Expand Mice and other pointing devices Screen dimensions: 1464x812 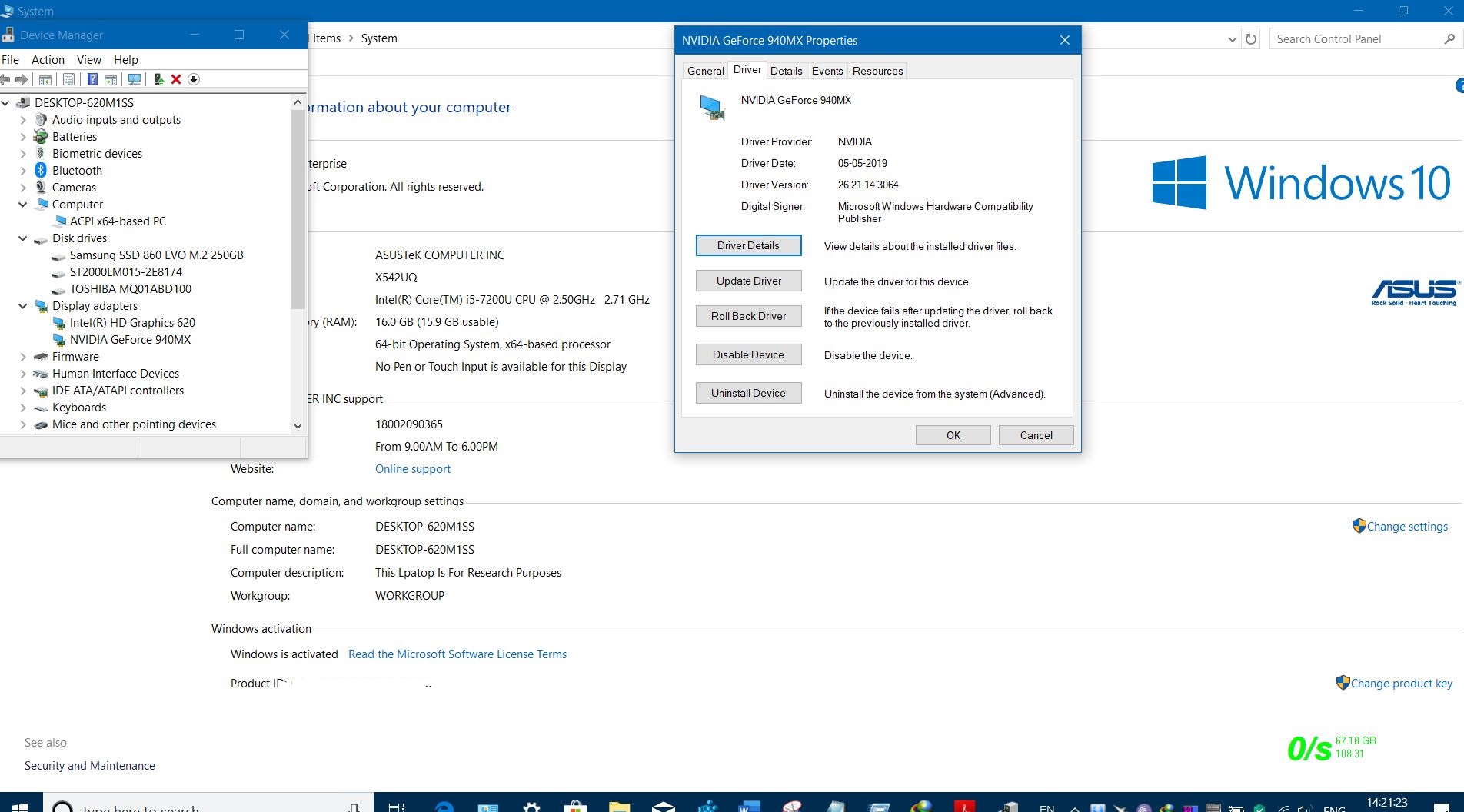[x=22, y=424]
